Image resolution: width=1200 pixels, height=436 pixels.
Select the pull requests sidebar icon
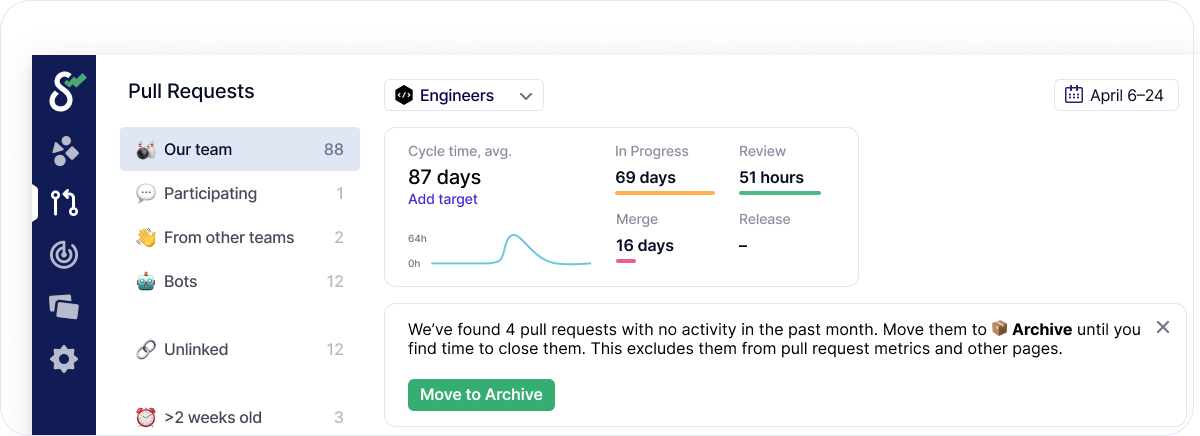pyautogui.click(x=65, y=203)
